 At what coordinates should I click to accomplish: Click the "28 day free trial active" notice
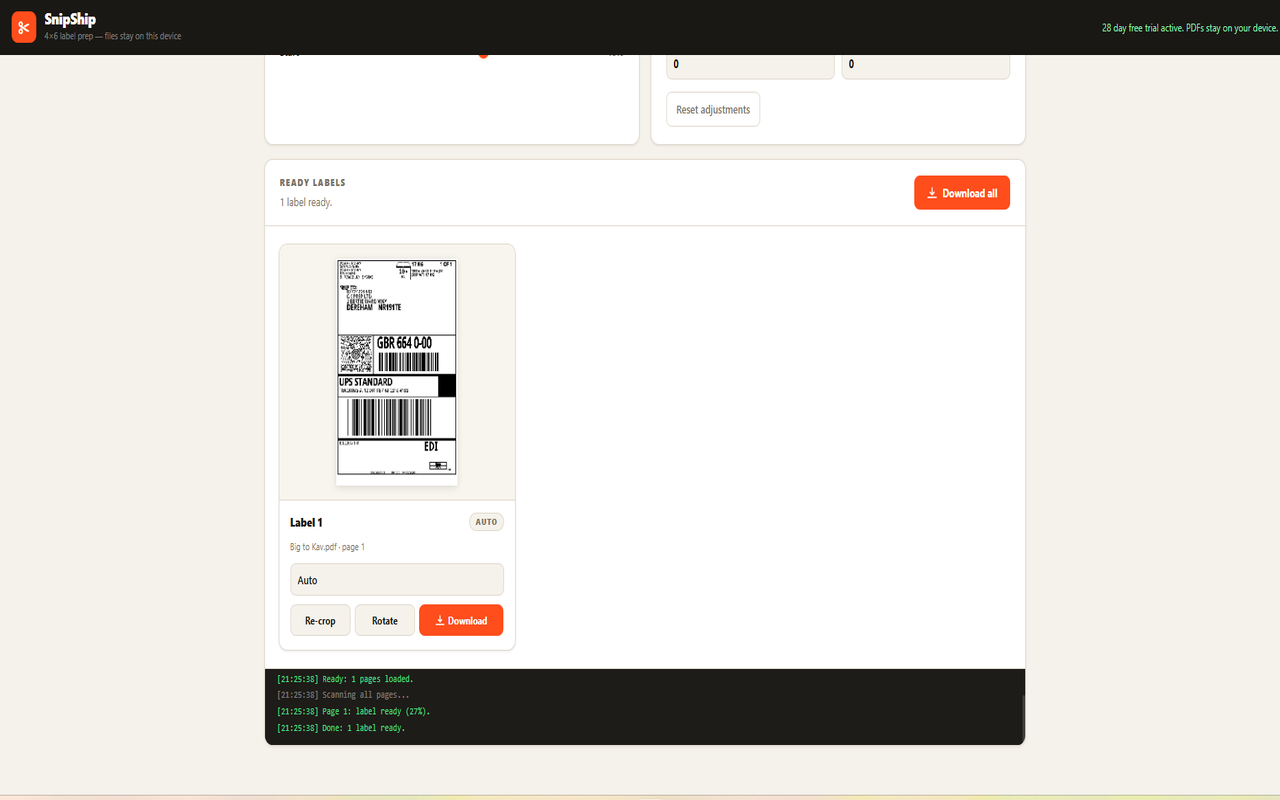point(1190,28)
